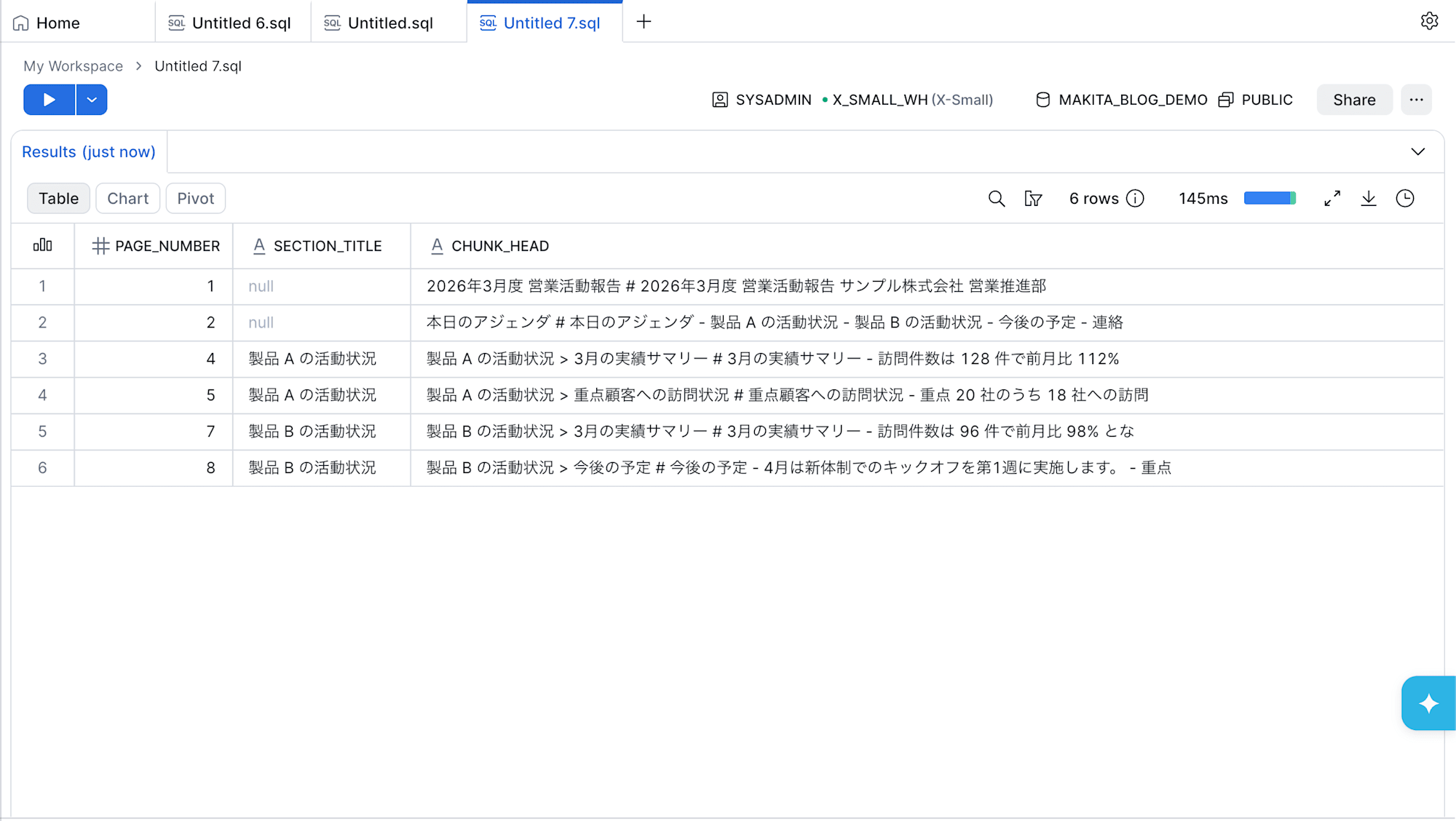Open settings gear icon
Viewport: 1456px width, 821px height.
click(1429, 21)
